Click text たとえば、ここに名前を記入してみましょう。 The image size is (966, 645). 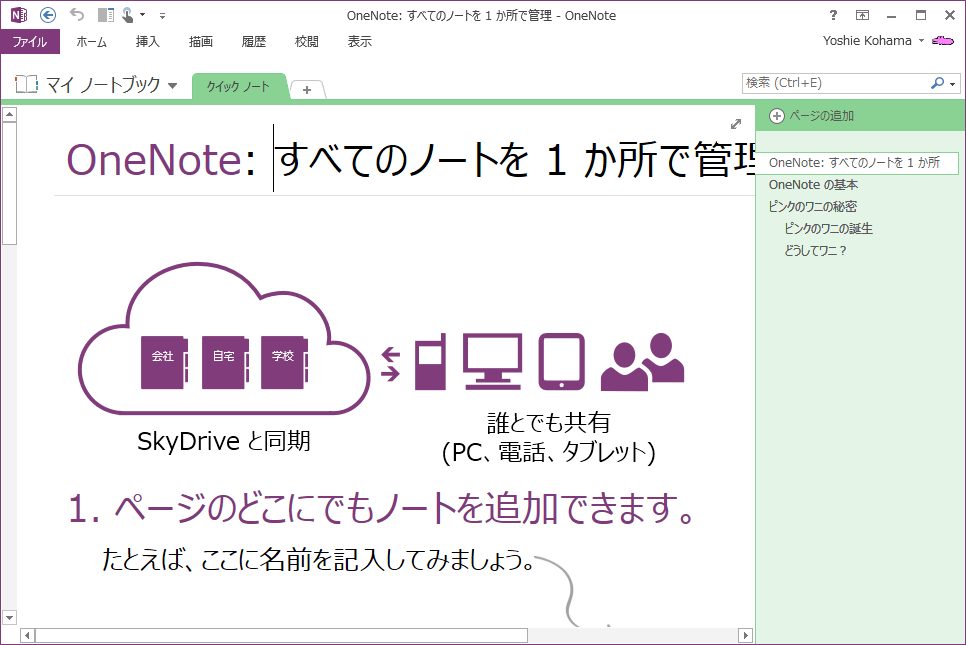pos(318,559)
